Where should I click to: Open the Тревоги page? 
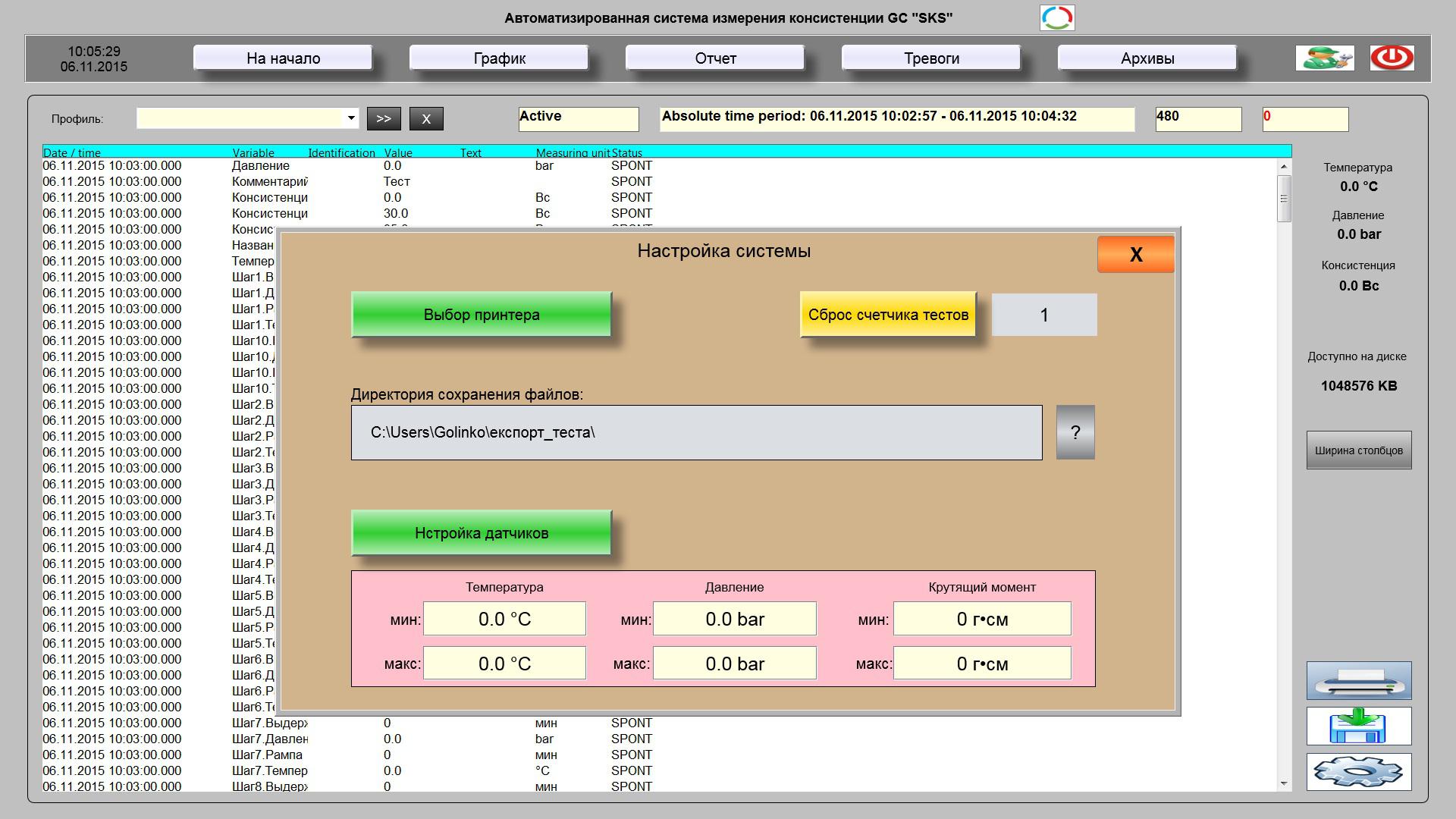931,58
